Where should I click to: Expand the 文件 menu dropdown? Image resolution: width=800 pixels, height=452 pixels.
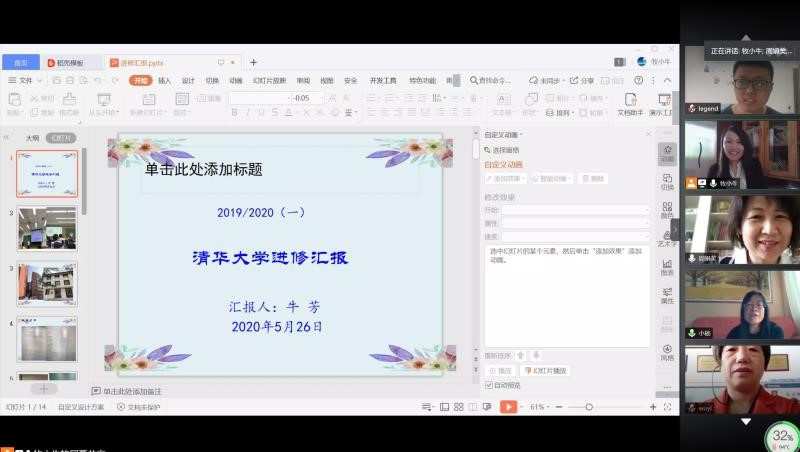point(27,80)
